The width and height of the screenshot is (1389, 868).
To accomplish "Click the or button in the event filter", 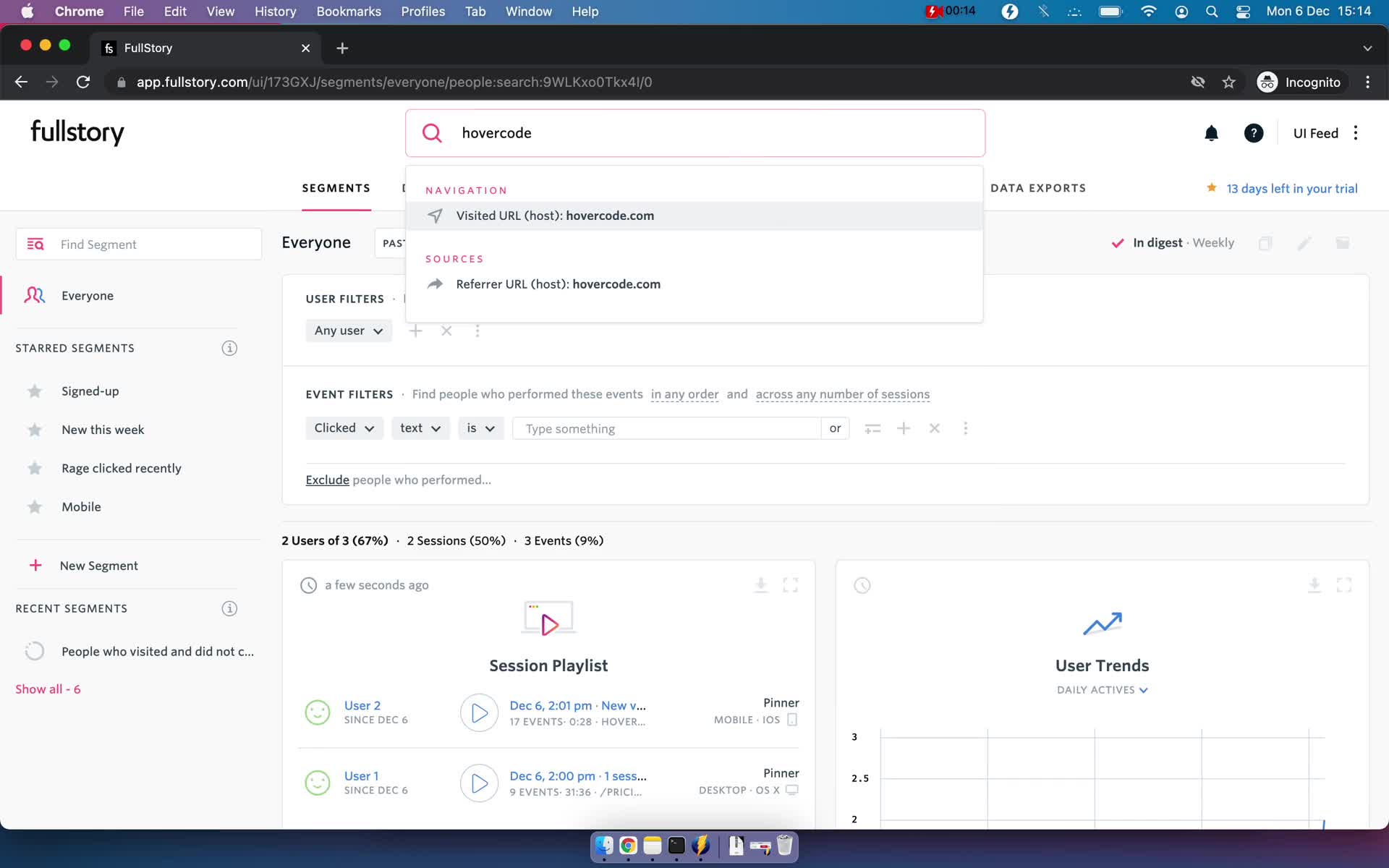I will 835,428.
